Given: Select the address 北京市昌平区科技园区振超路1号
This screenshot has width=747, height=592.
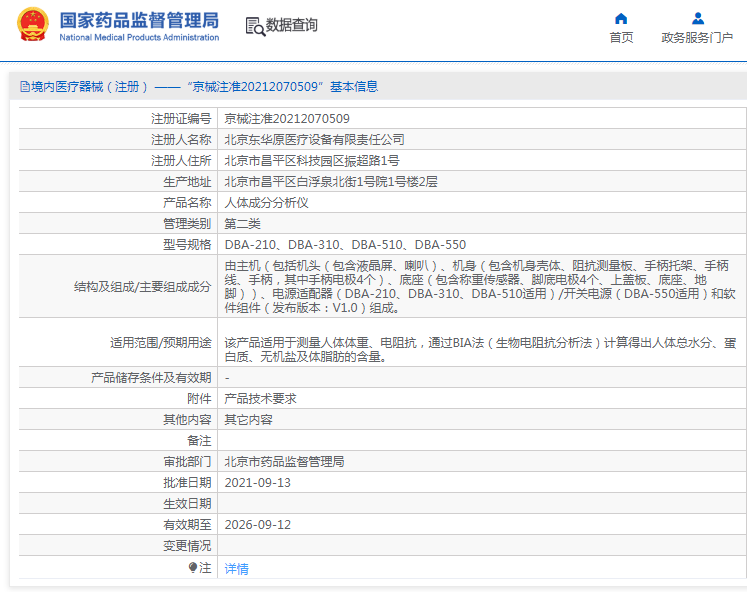Looking at the screenshot, I should pyautogui.click(x=312, y=161).
